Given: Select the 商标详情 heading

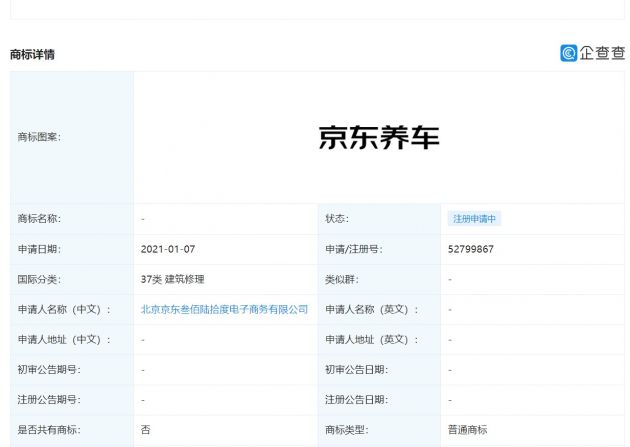Looking at the screenshot, I should click(x=32, y=54).
